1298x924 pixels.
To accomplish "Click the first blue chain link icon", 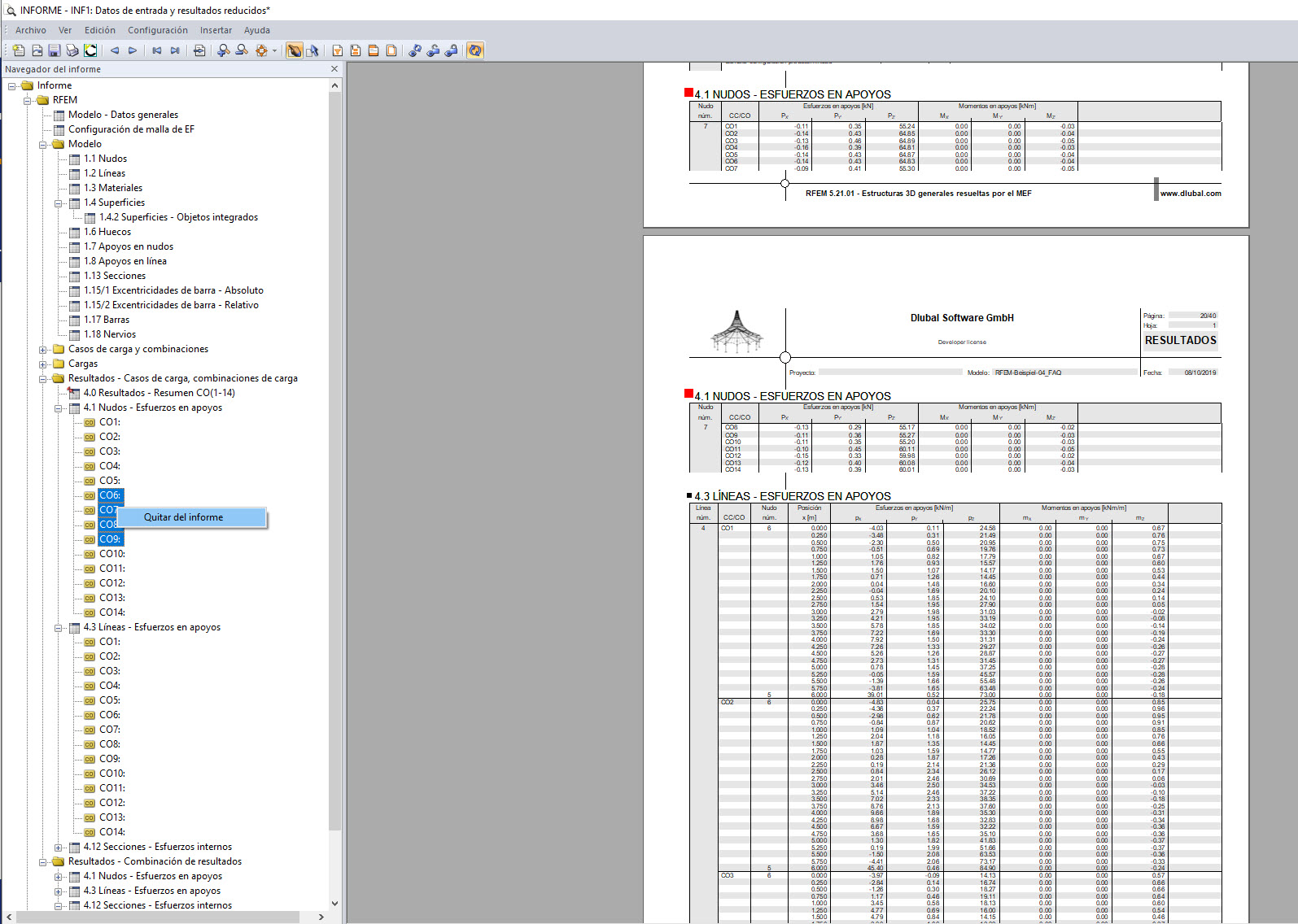I will tap(415, 50).
